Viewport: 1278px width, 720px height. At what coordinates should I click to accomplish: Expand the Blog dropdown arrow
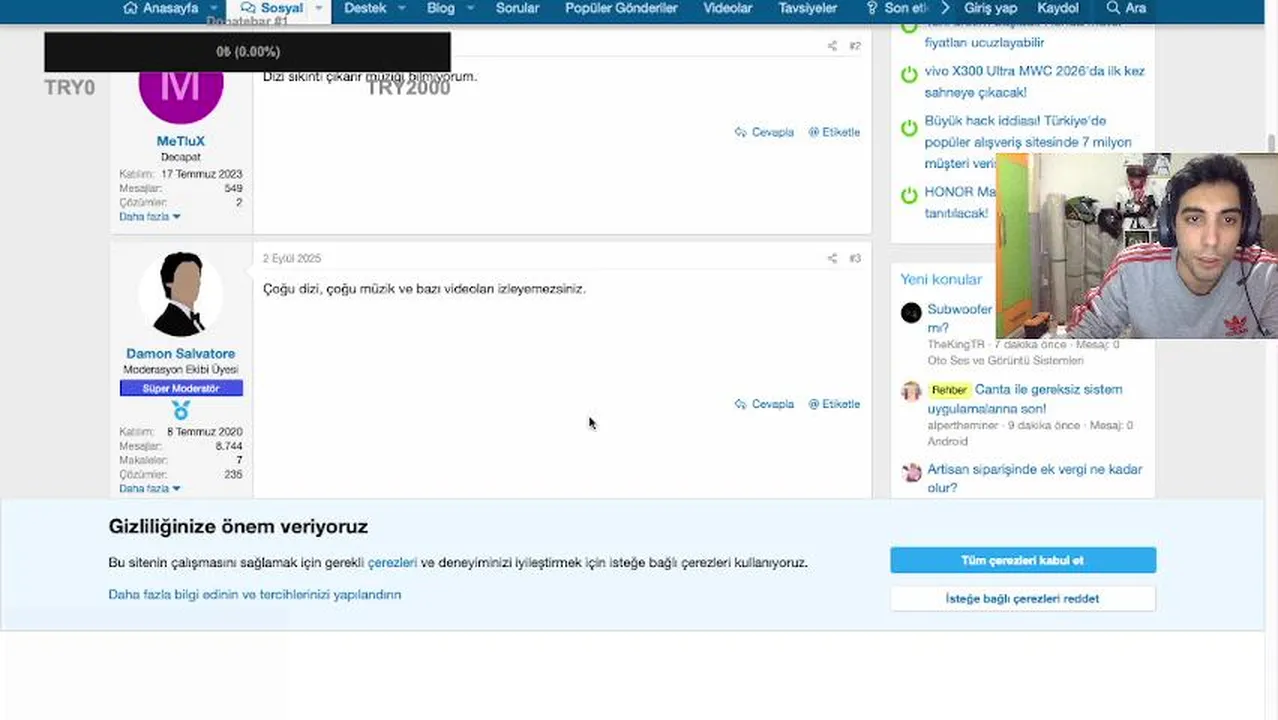pyautogui.click(x=470, y=8)
